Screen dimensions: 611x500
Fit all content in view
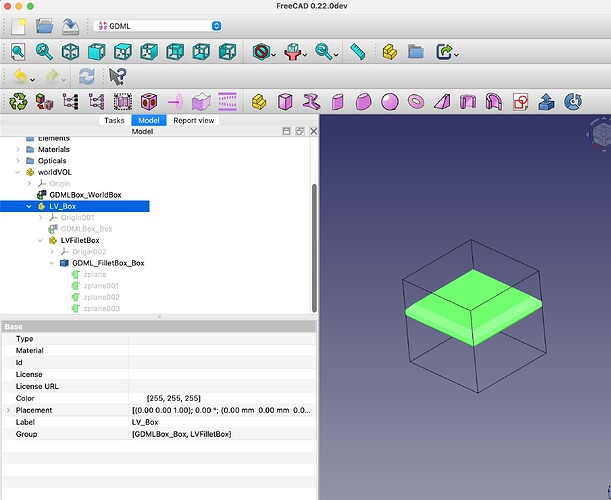[18, 51]
